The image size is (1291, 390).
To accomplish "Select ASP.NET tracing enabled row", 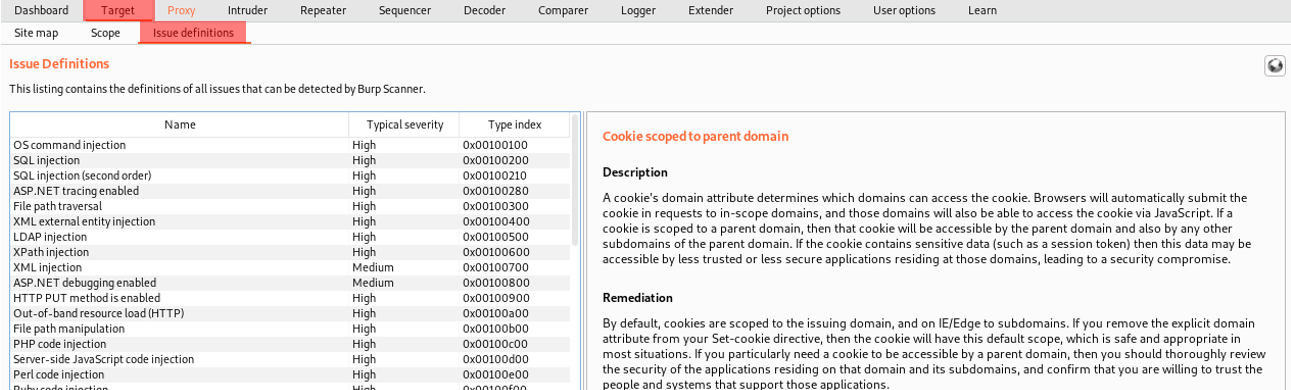I will [x=290, y=191].
